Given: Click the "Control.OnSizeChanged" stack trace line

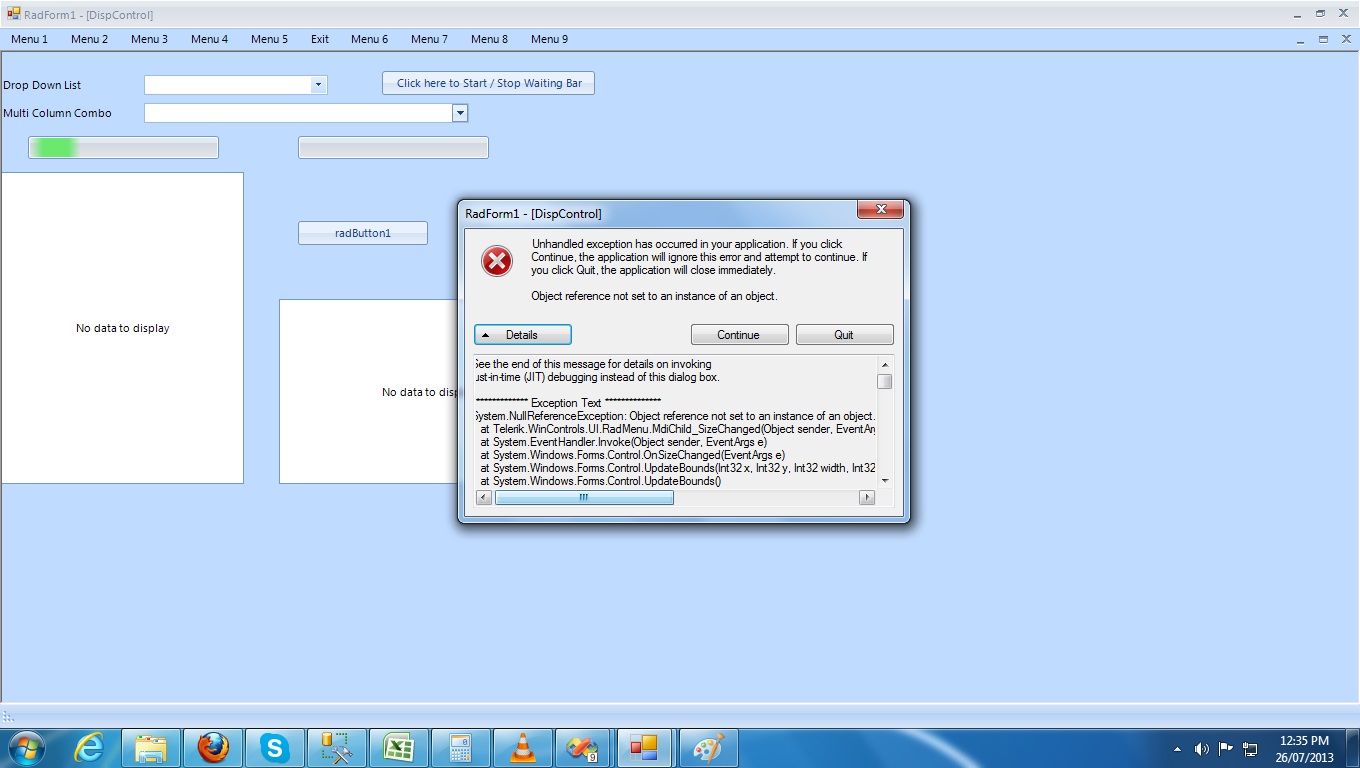Looking at the screenshot, I should point(632,455).
